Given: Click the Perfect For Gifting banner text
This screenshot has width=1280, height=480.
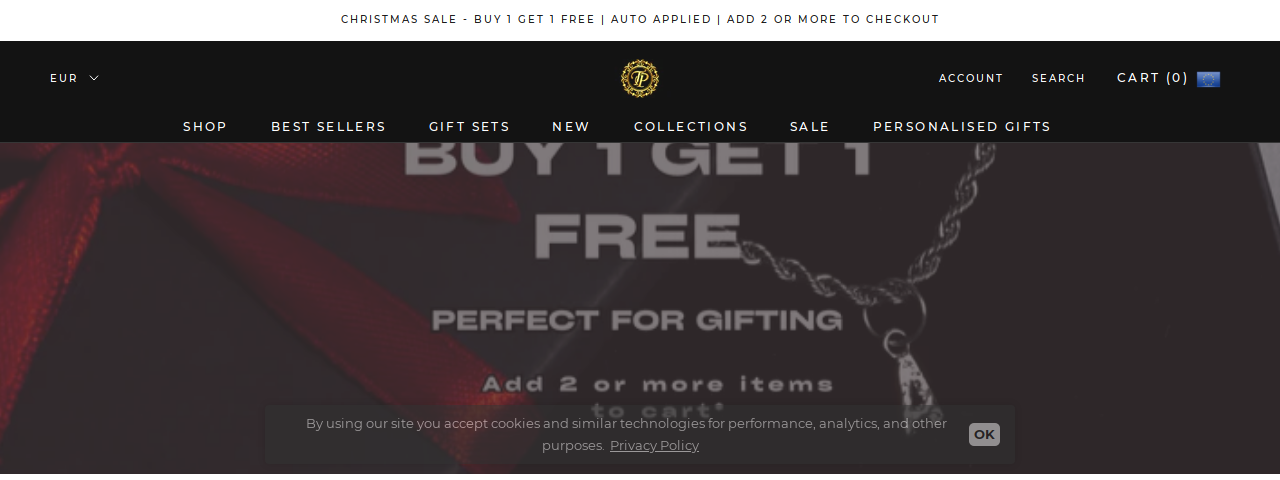Looking at the screenshot, I should tap(637, 320).
